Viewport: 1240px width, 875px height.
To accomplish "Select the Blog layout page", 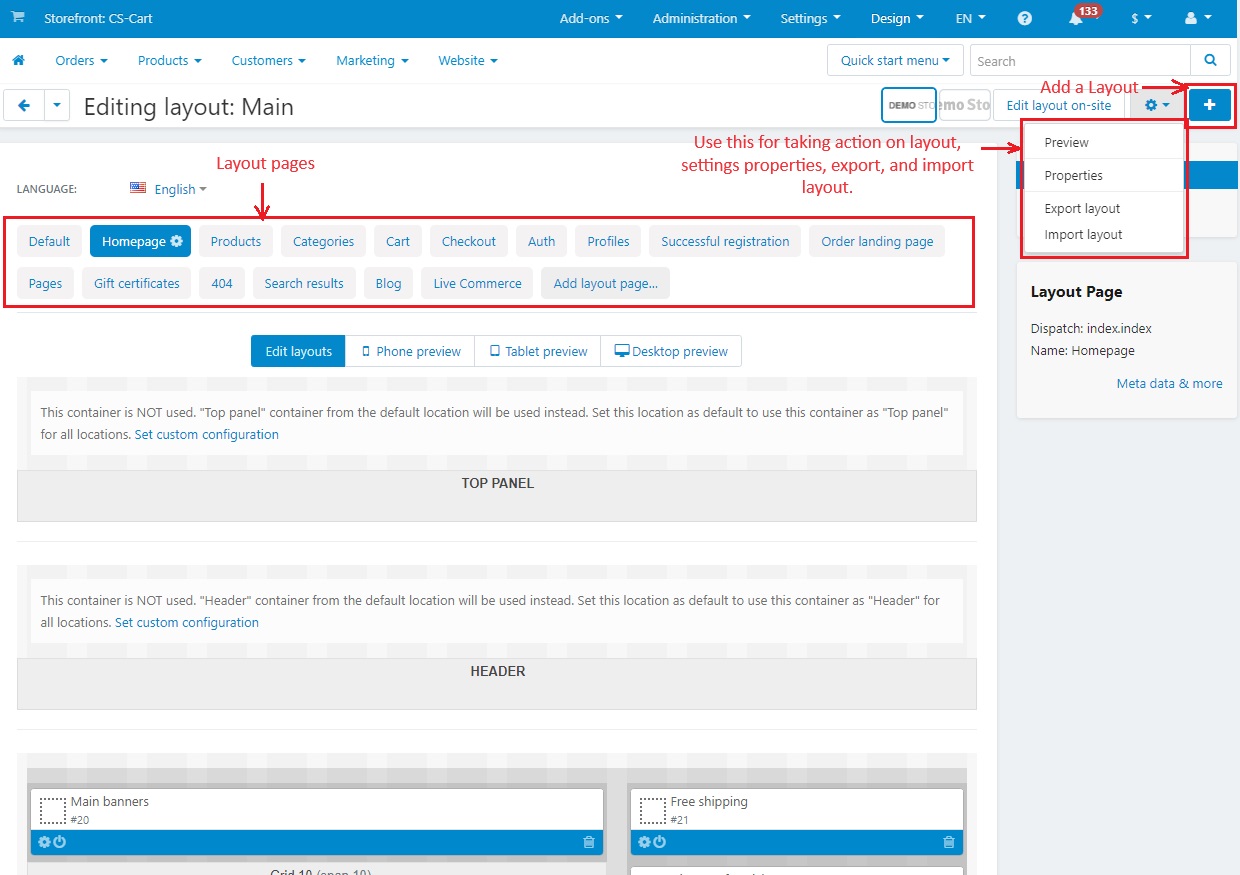I will (x=388, y=283).
